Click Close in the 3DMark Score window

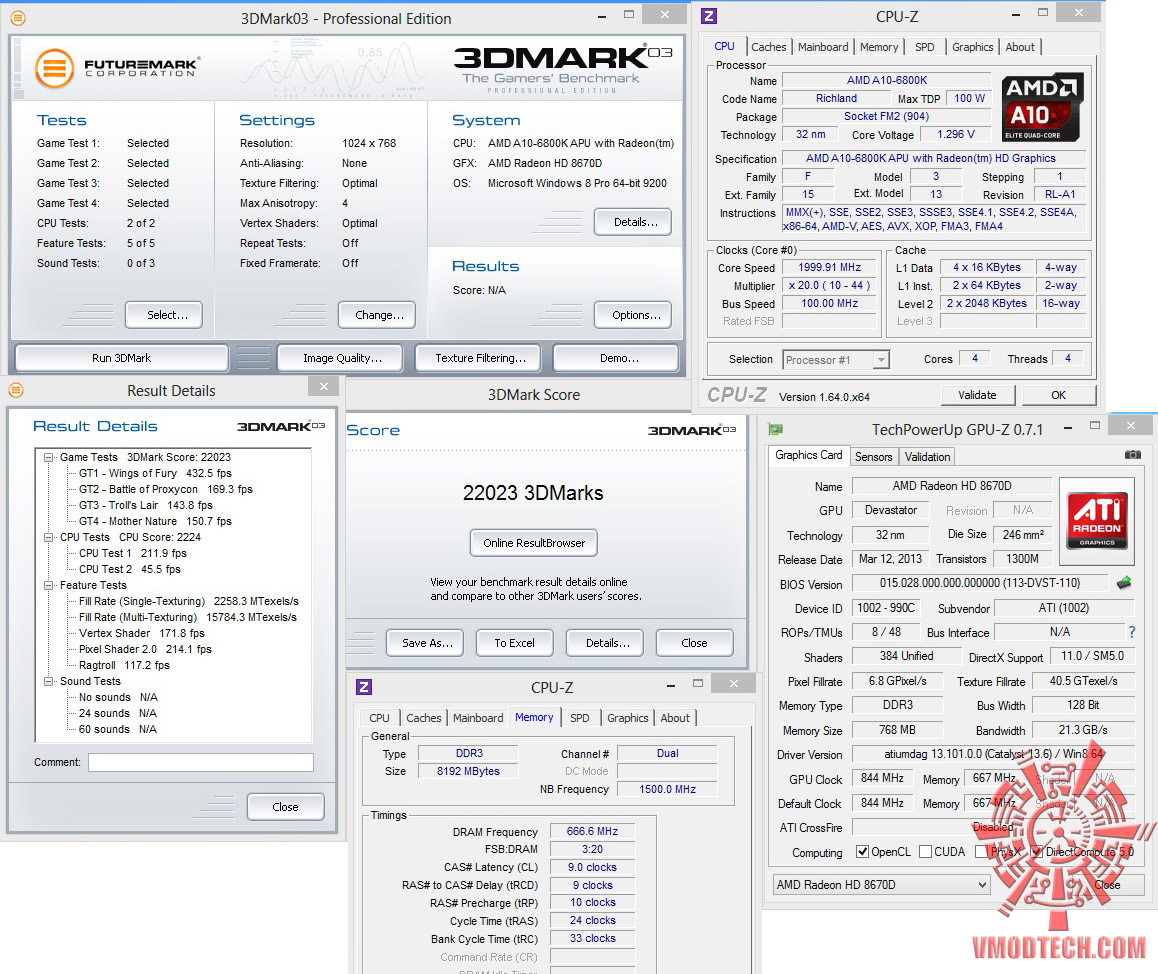coord(695,642)
